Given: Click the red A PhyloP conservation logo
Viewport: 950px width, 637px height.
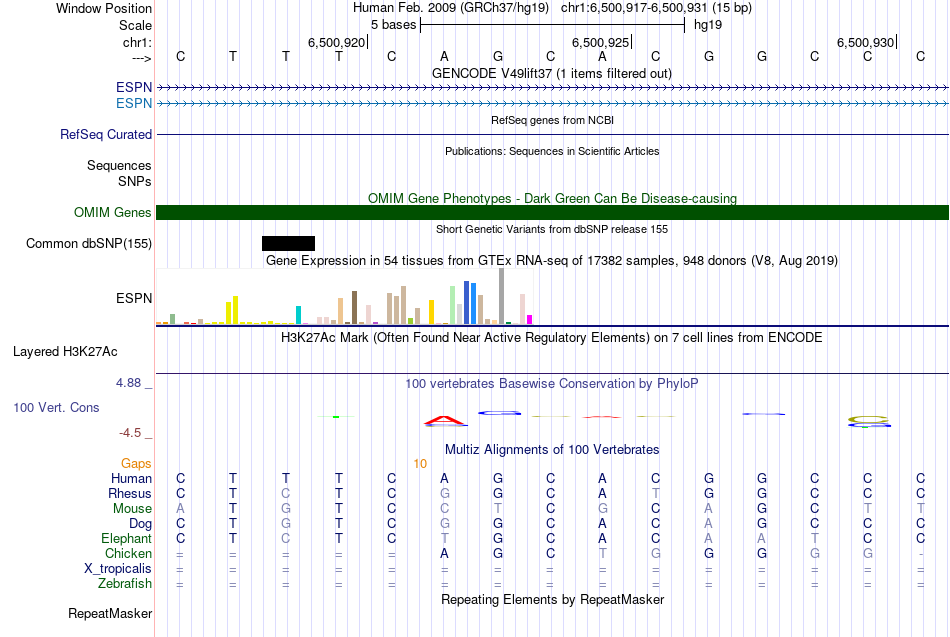Looking at the screenshot, I should tap(444, 421).
